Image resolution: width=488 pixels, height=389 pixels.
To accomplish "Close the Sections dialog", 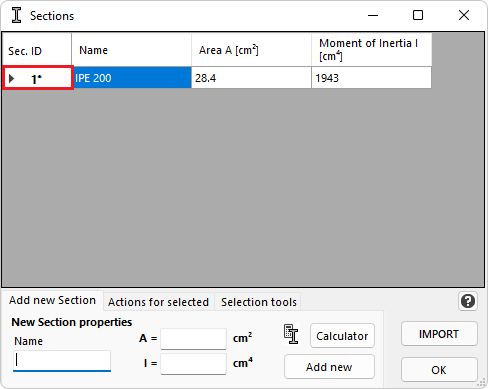I will click(464, 15).
